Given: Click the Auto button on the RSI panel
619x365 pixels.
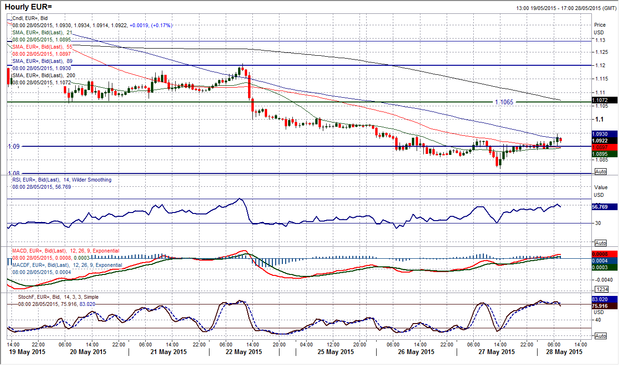Looking at the screenshot, I should 600,243.
